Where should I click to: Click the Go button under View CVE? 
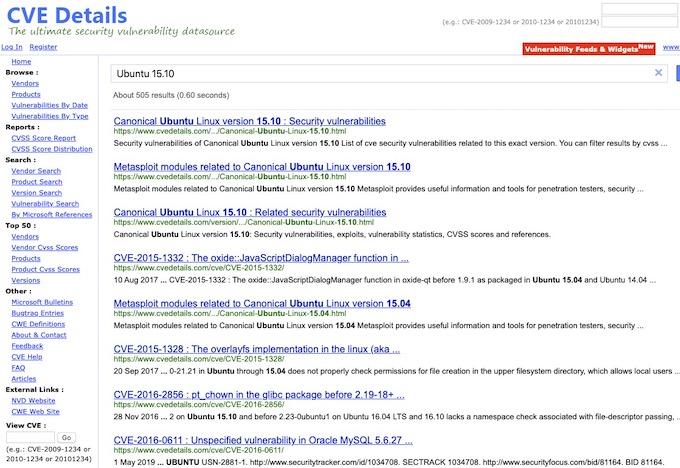66,437
